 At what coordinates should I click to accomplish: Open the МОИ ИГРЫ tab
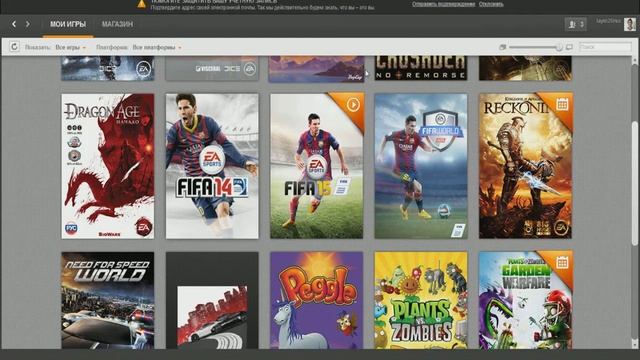[68, 24]
